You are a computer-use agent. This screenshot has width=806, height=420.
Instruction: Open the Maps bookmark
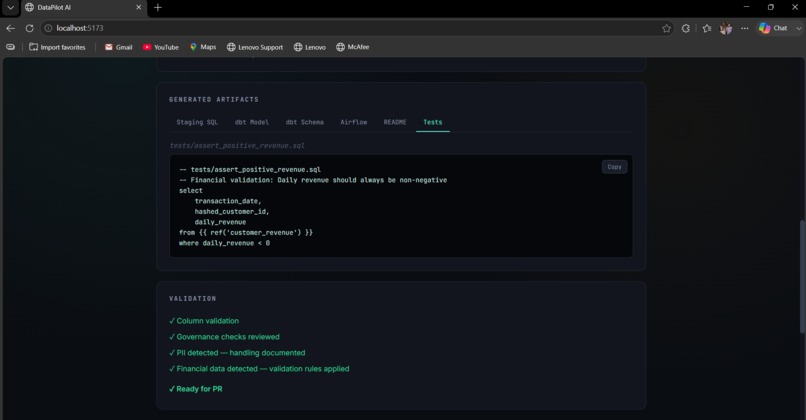[x=203, y=47]
